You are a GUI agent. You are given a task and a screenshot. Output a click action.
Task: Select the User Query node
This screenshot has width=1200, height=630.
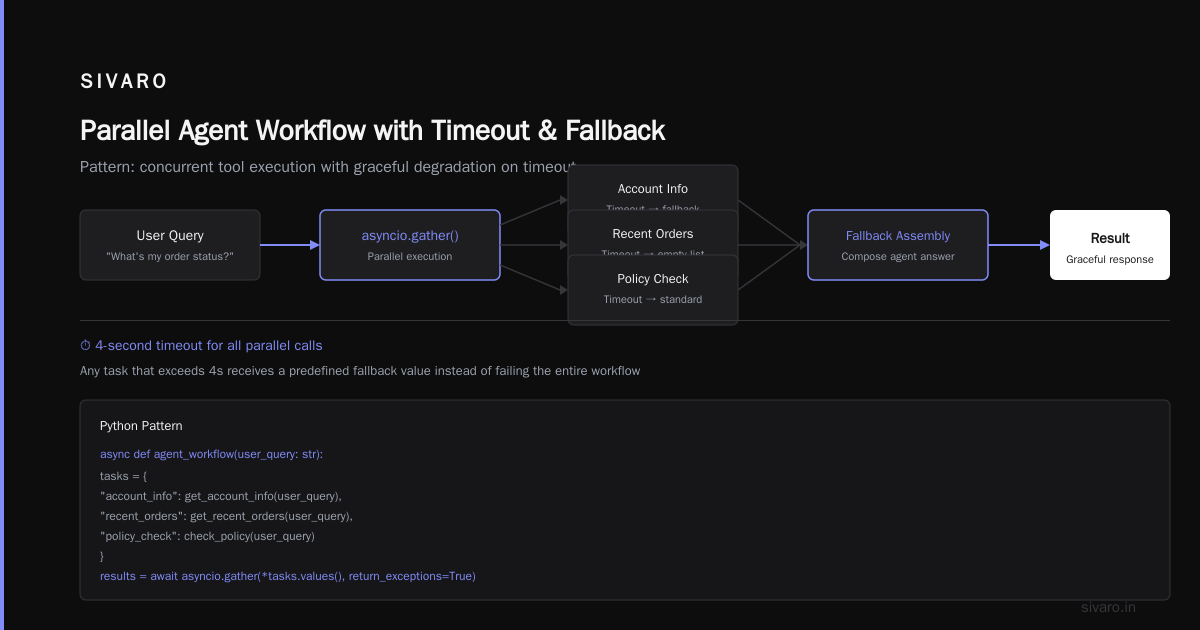tap(170, 245)
